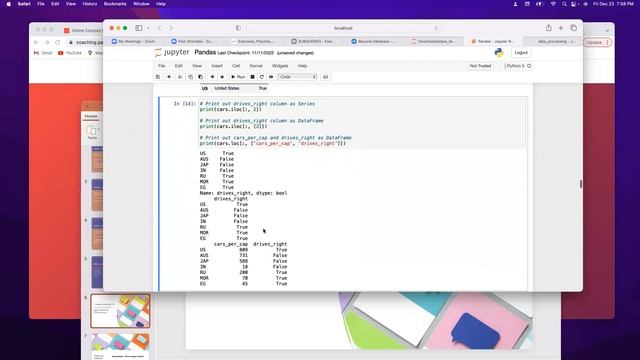The height and width of the screenshot is (360, 640).
Task: Click code cell 14 editor area
Action: pyautogui.click(x=362, y=123)
